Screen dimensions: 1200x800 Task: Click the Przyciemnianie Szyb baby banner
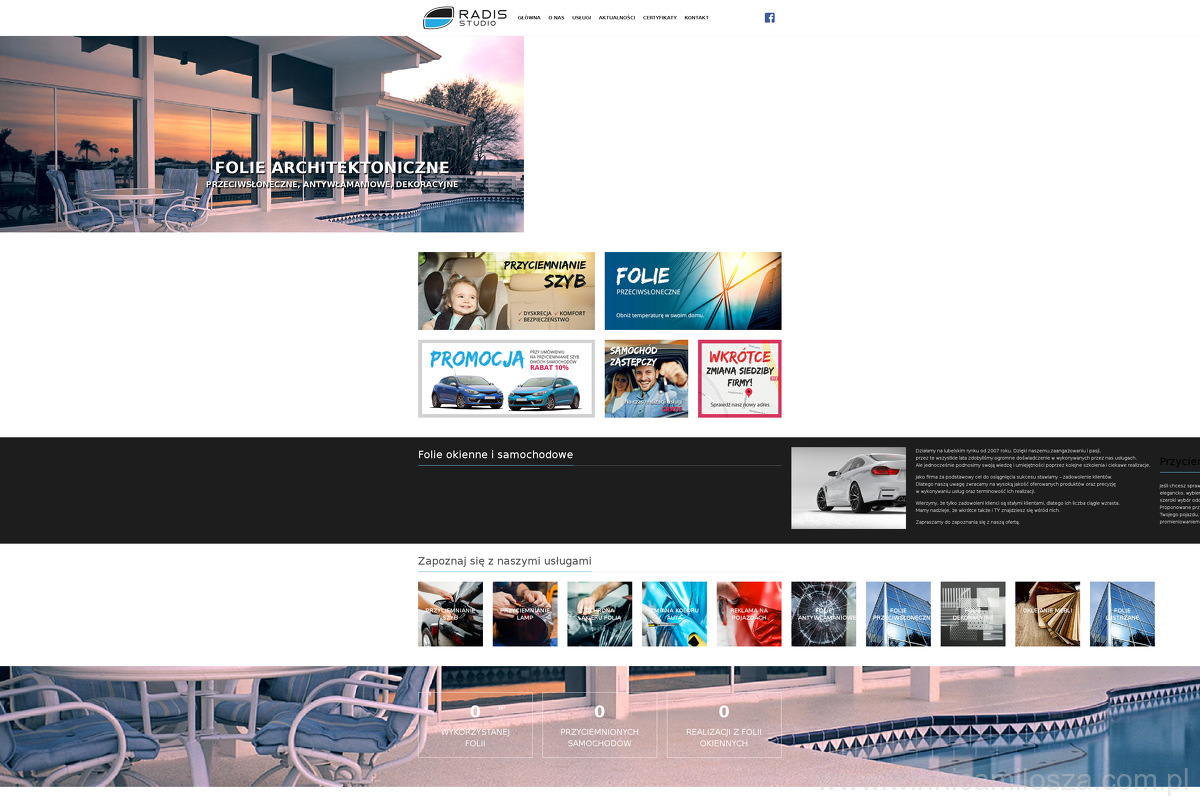(x=506, y=291)
